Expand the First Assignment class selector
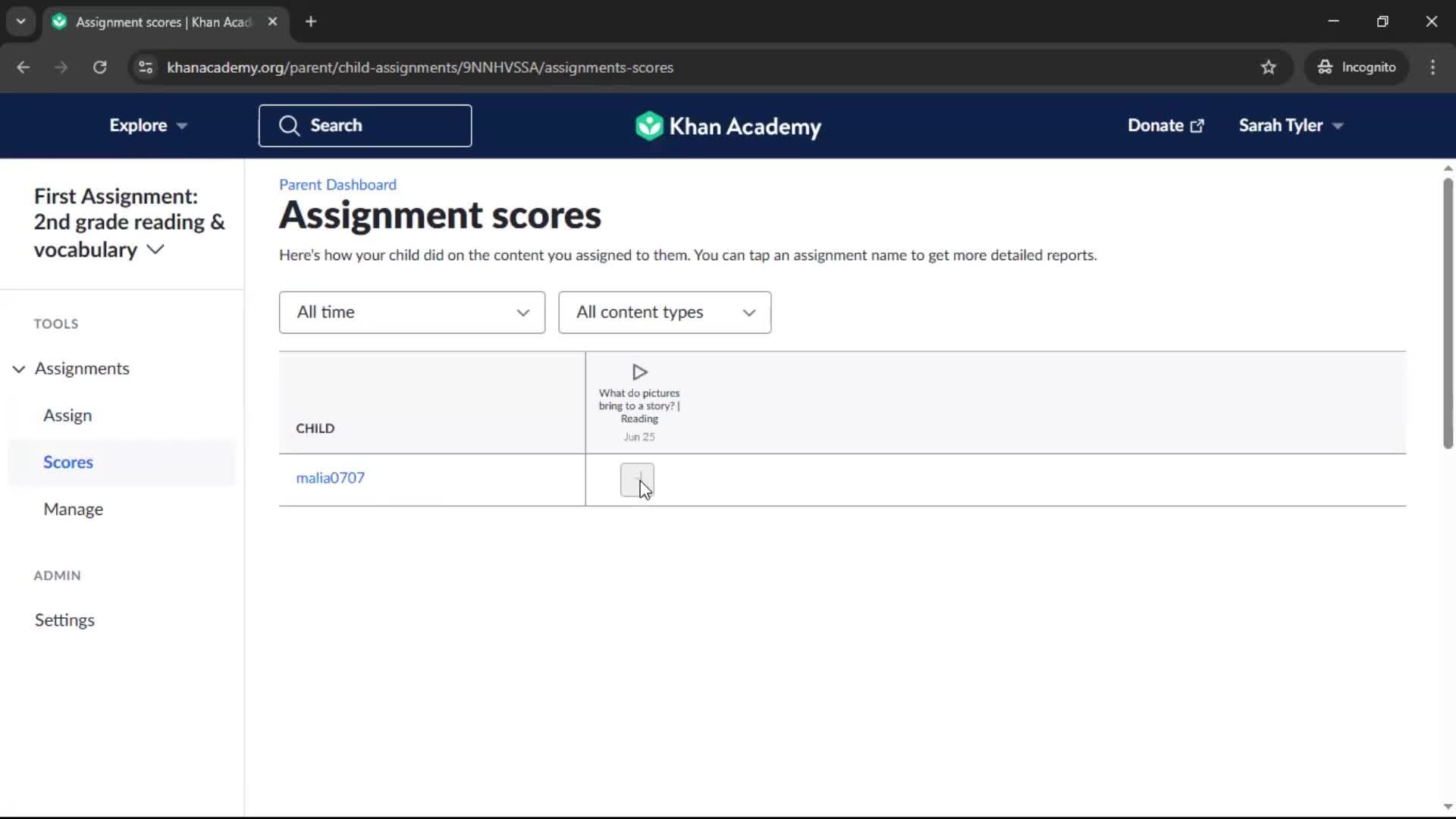This screenshot has width=1456, height=819. [x=129, y=223]
